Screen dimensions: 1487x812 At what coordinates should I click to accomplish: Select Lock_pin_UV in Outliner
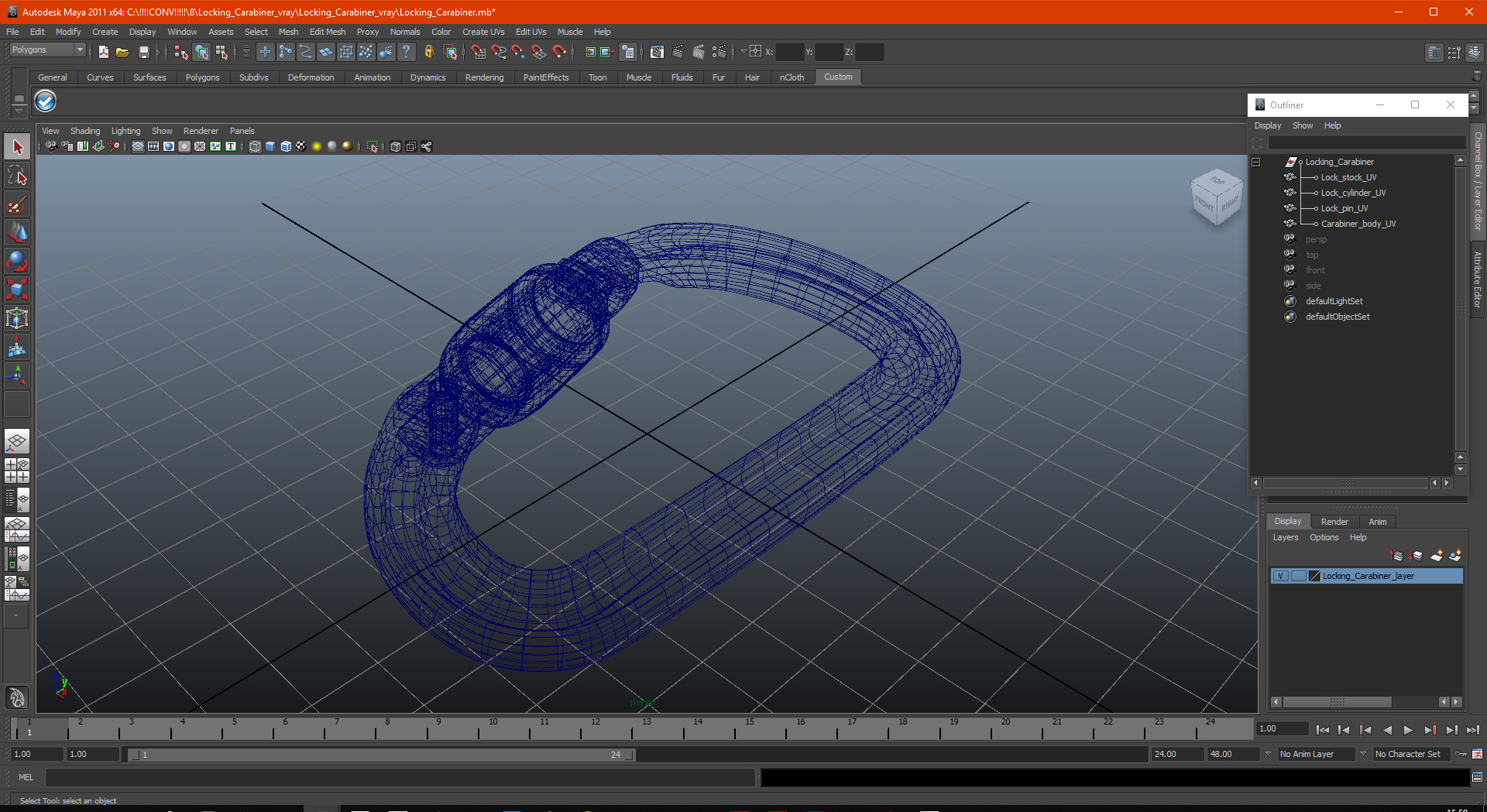pos(1344,208)
